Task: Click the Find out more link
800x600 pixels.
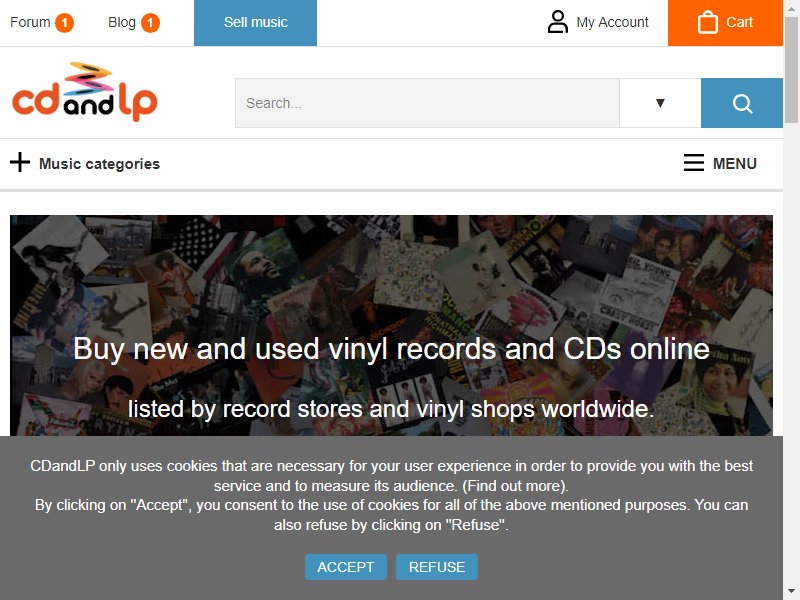Action: (x=514, y=486)
